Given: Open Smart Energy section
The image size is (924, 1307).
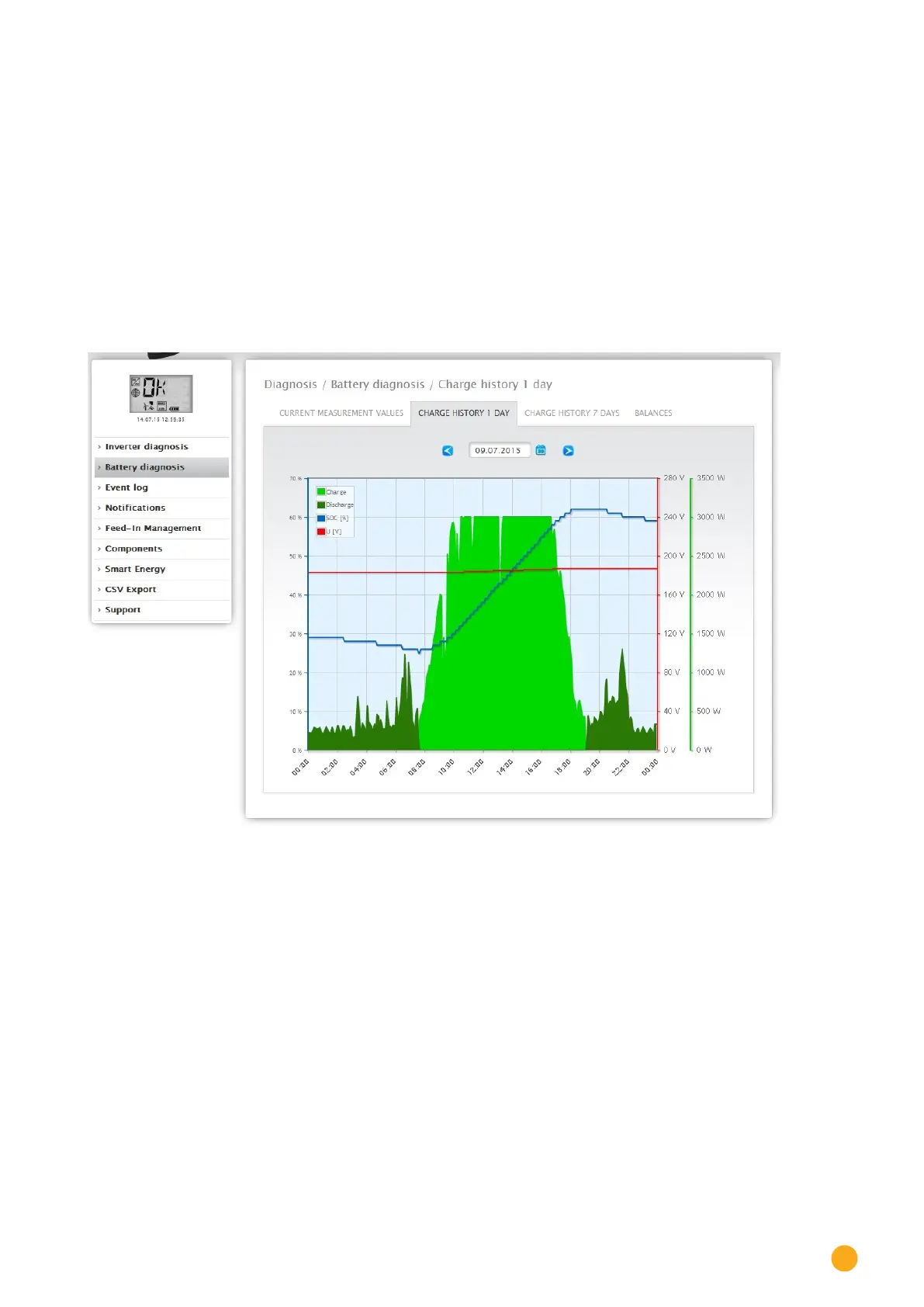Looking at the screenshot, I should 161,569.
